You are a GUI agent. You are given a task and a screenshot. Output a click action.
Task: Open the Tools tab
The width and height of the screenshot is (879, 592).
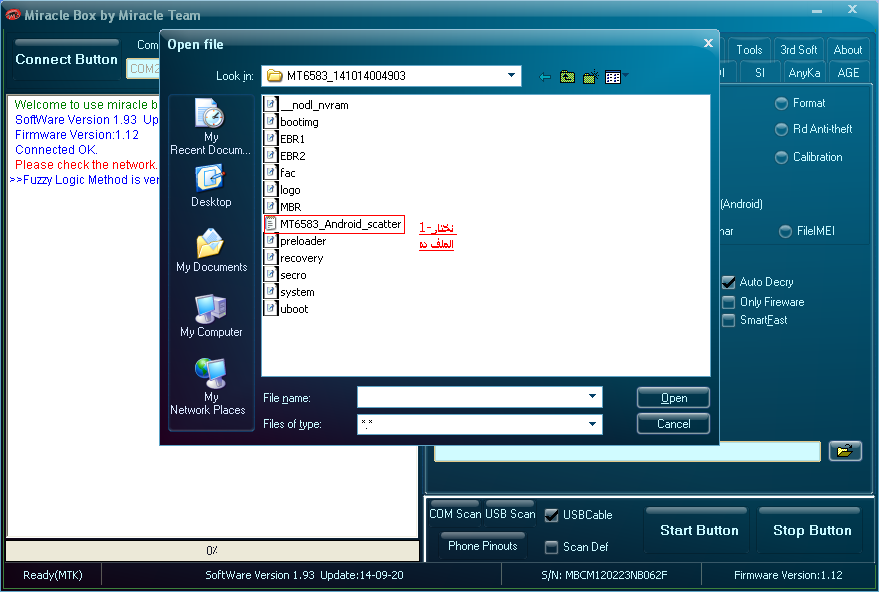(749, 50)
